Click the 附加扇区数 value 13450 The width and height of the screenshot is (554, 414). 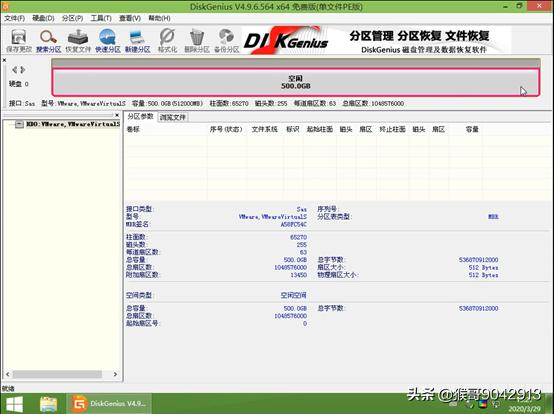[x=299, y=275]
